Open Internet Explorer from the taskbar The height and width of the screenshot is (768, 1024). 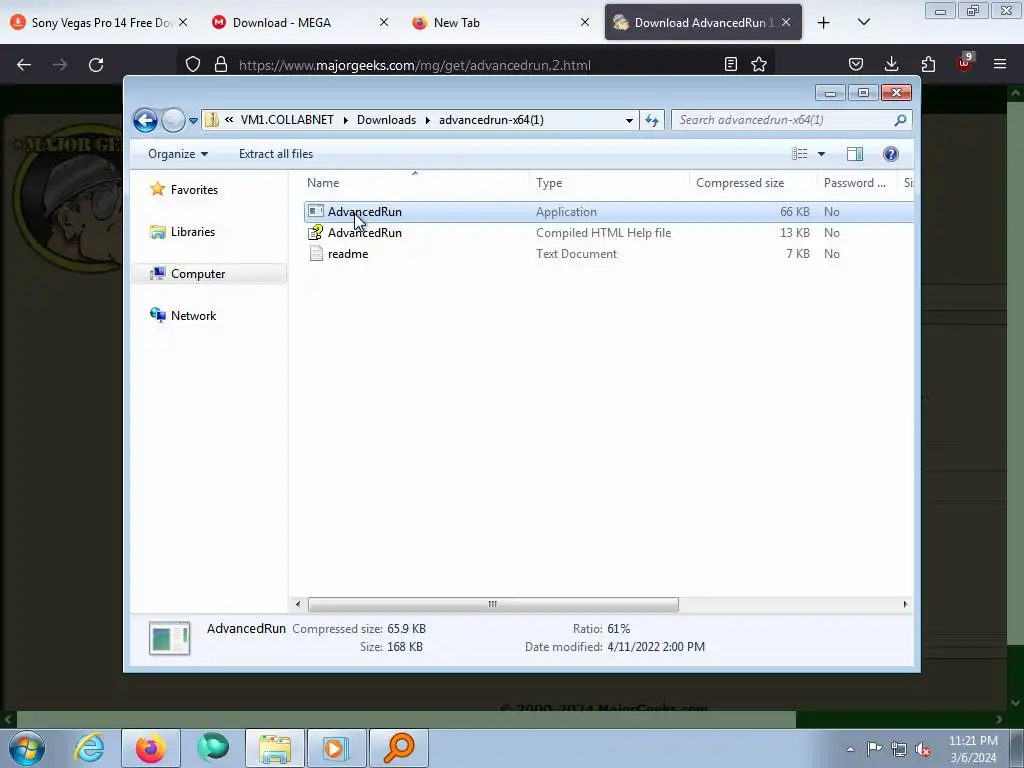click(x=89, y=748)
